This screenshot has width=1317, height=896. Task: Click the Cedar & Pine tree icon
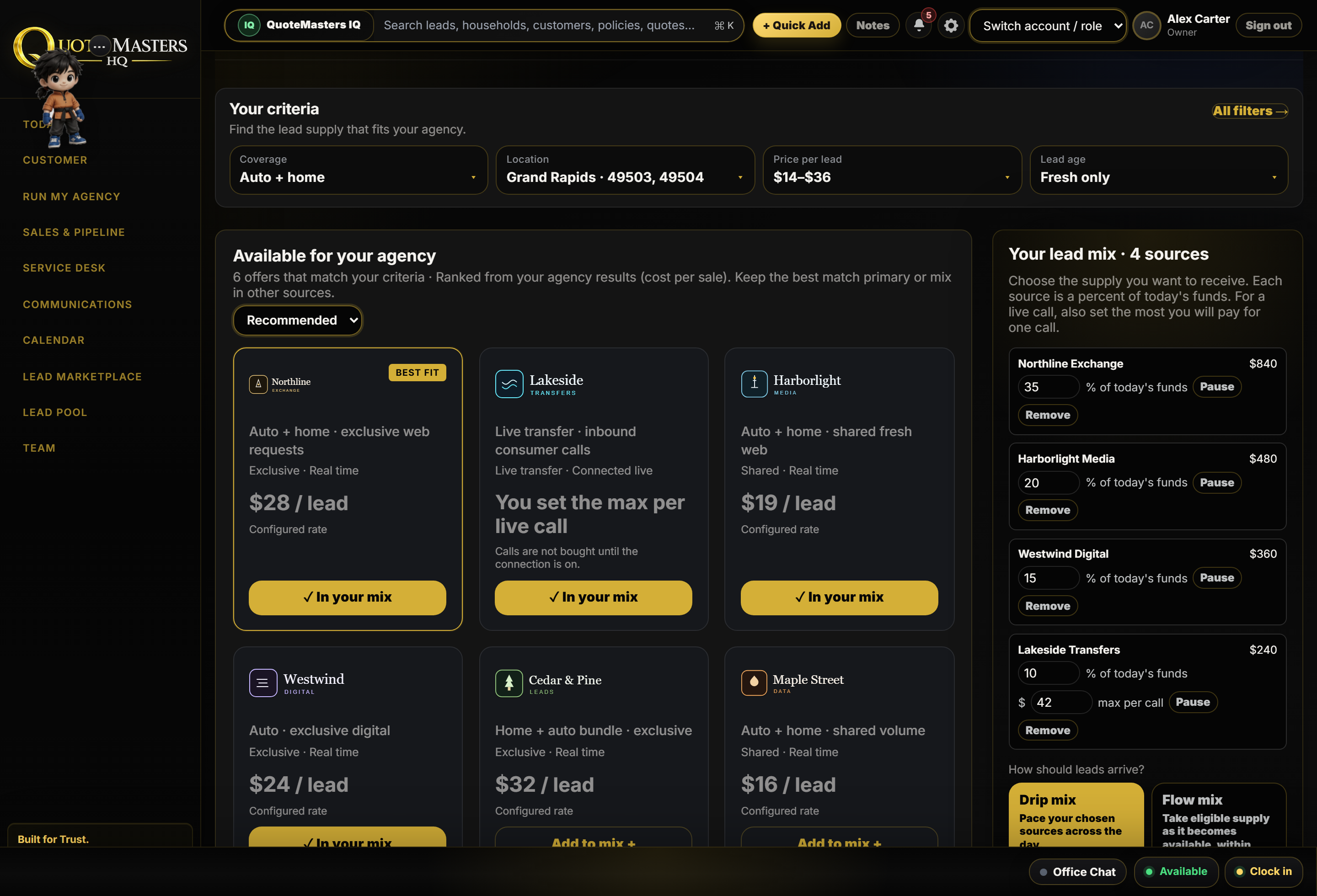[x=509, y=683]
